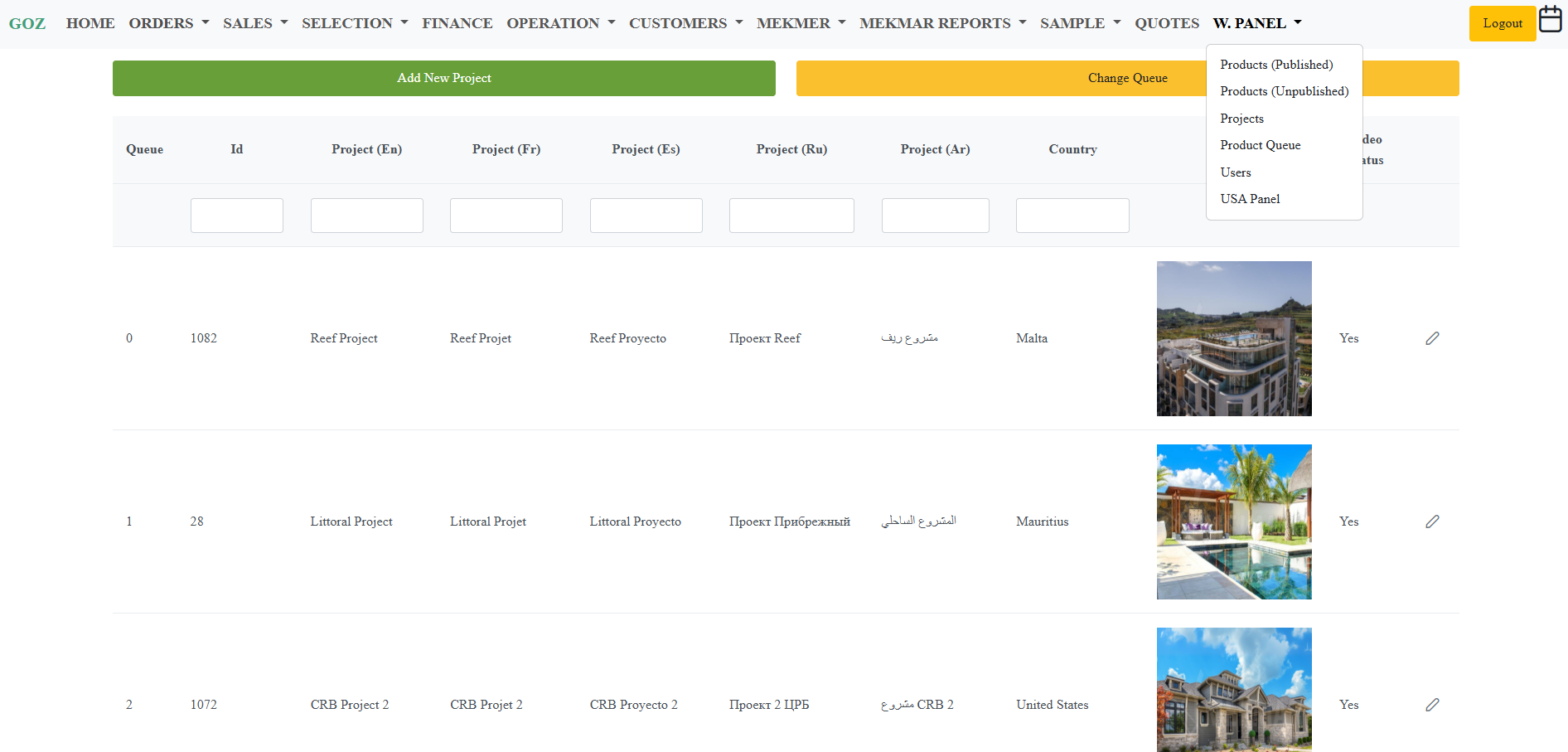
Task: Open the Reef Project building thumbnail
Action: point(1233,338)
